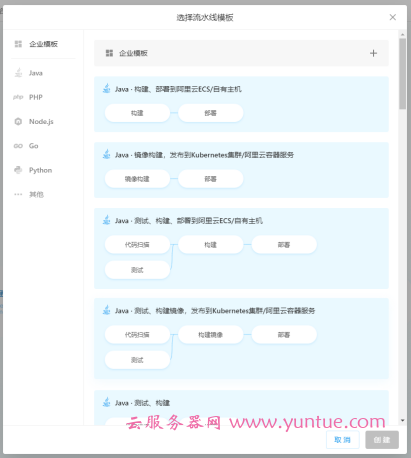Select the 其他 sidebar category

[43, 195]
